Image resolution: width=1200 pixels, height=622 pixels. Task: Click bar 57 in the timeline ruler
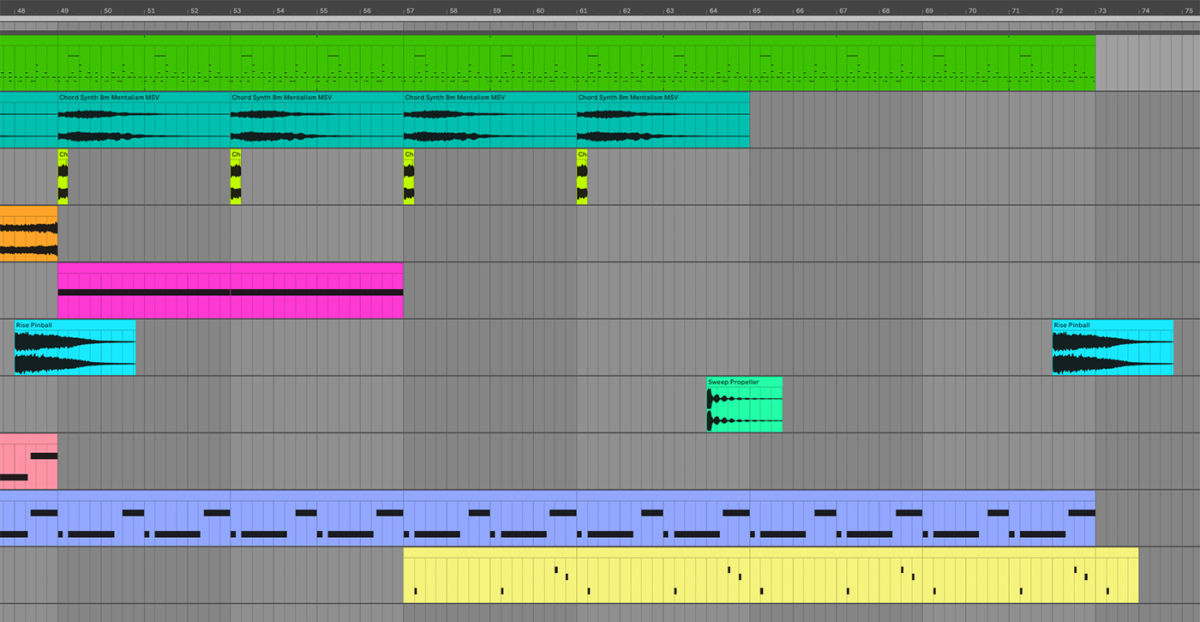(410, 9)
